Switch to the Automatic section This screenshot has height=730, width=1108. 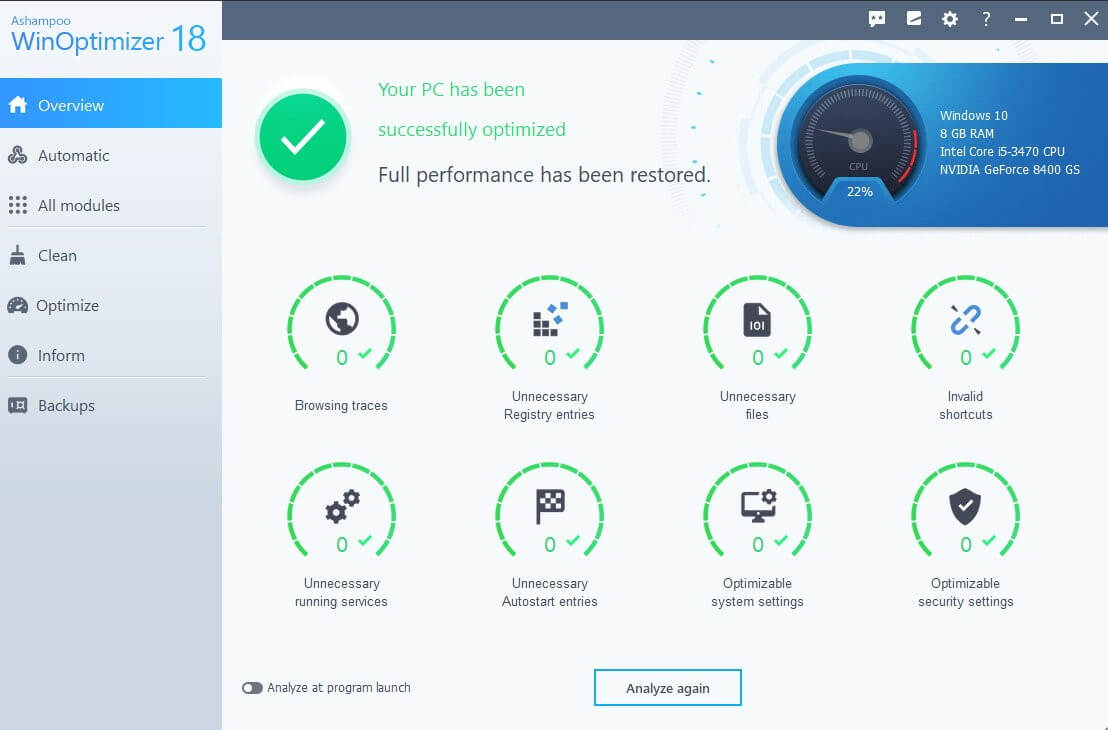click(x=73, y=155)
